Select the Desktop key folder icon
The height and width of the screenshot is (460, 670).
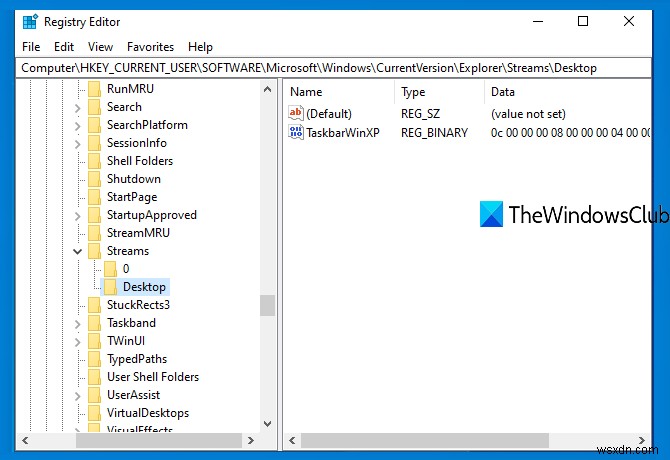(x=110, y=287)
